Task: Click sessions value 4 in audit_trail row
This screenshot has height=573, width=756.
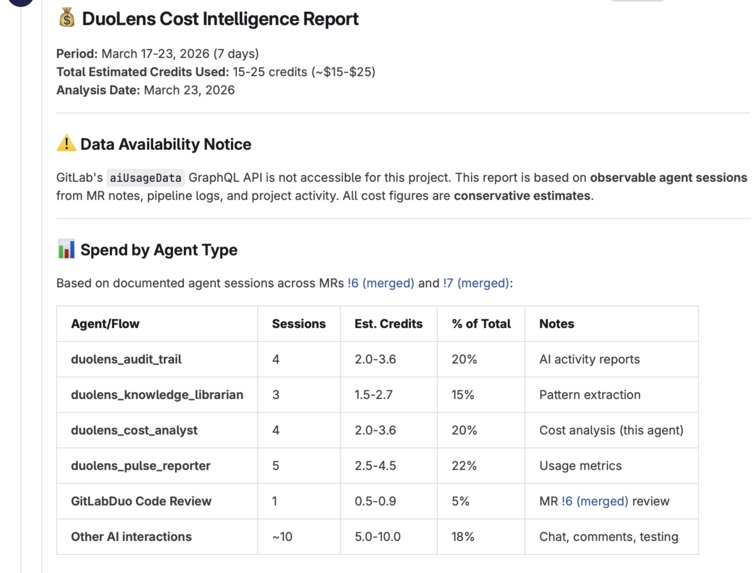Action: 276,359
